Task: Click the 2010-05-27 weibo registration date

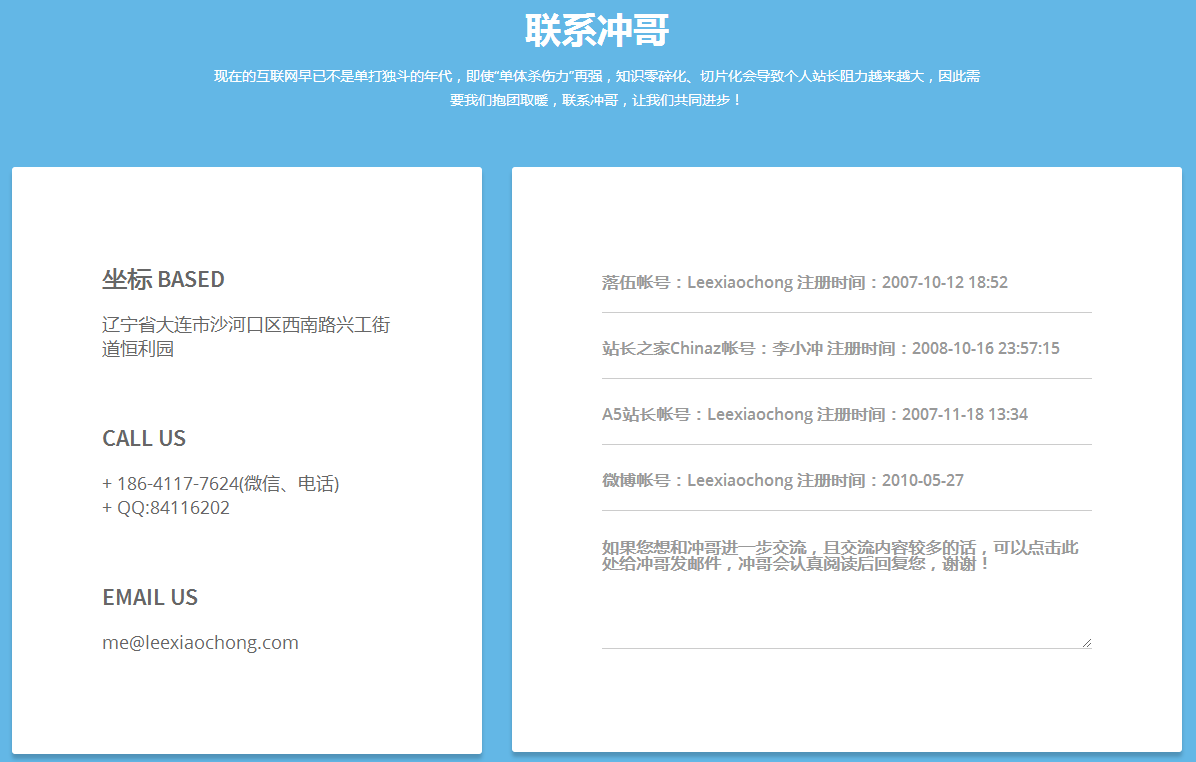Action: click(x=923, y=481)
